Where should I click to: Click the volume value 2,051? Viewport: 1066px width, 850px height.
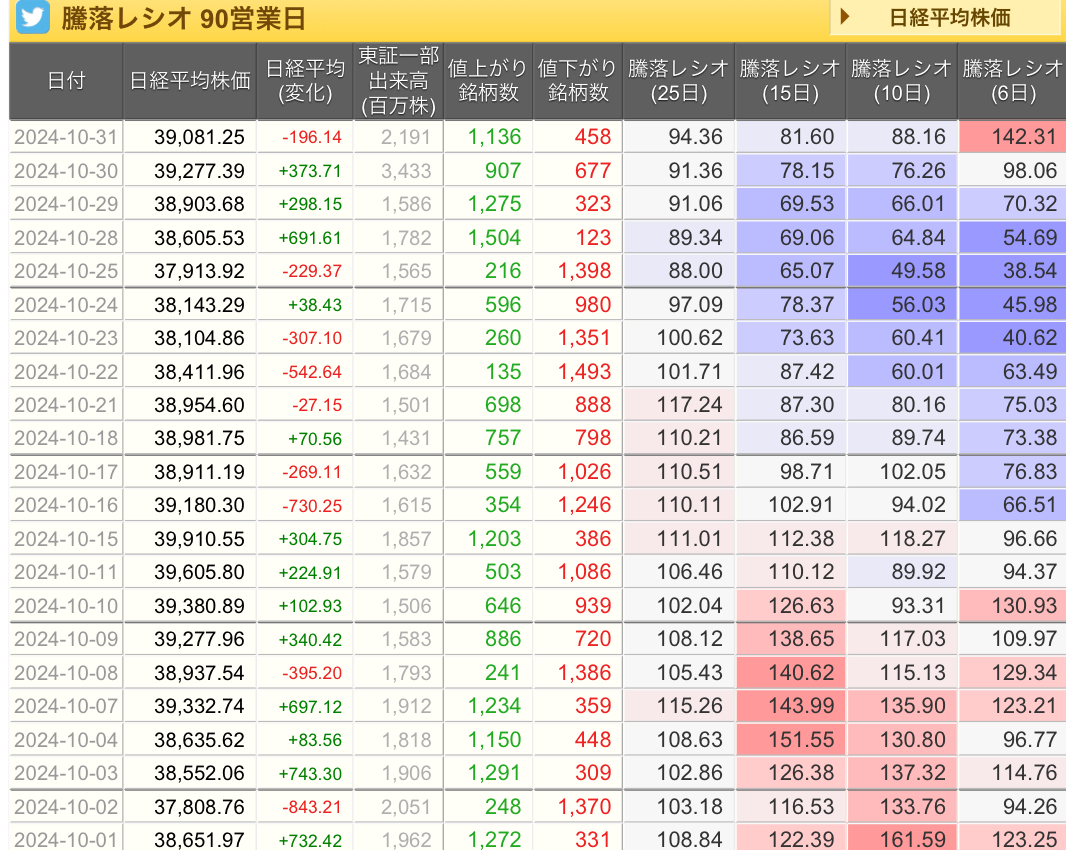(x=406, y=807)
